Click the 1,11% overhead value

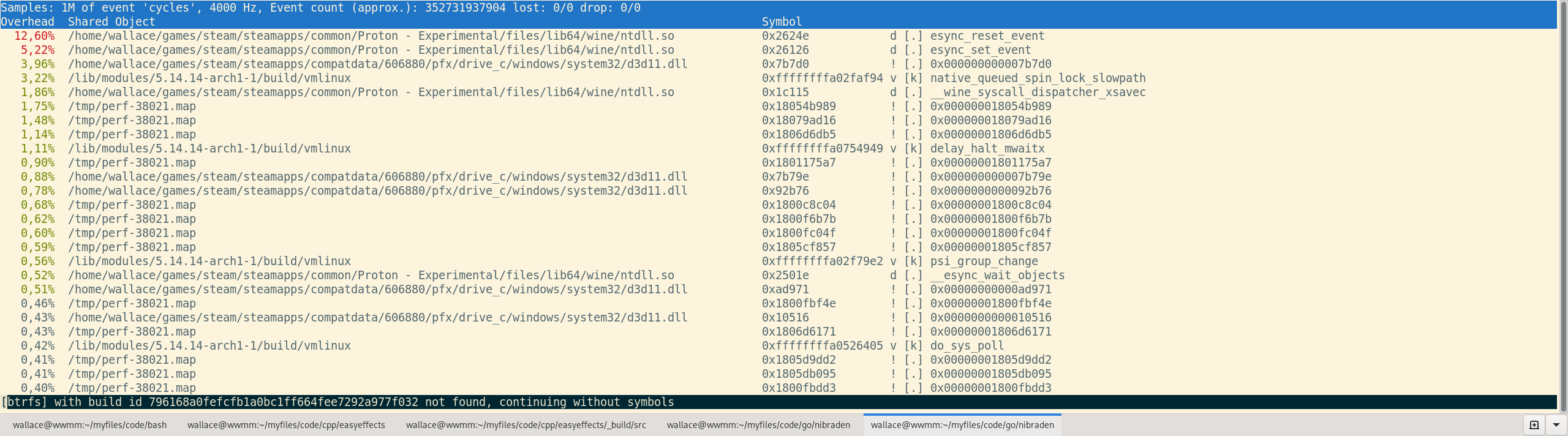38,149
